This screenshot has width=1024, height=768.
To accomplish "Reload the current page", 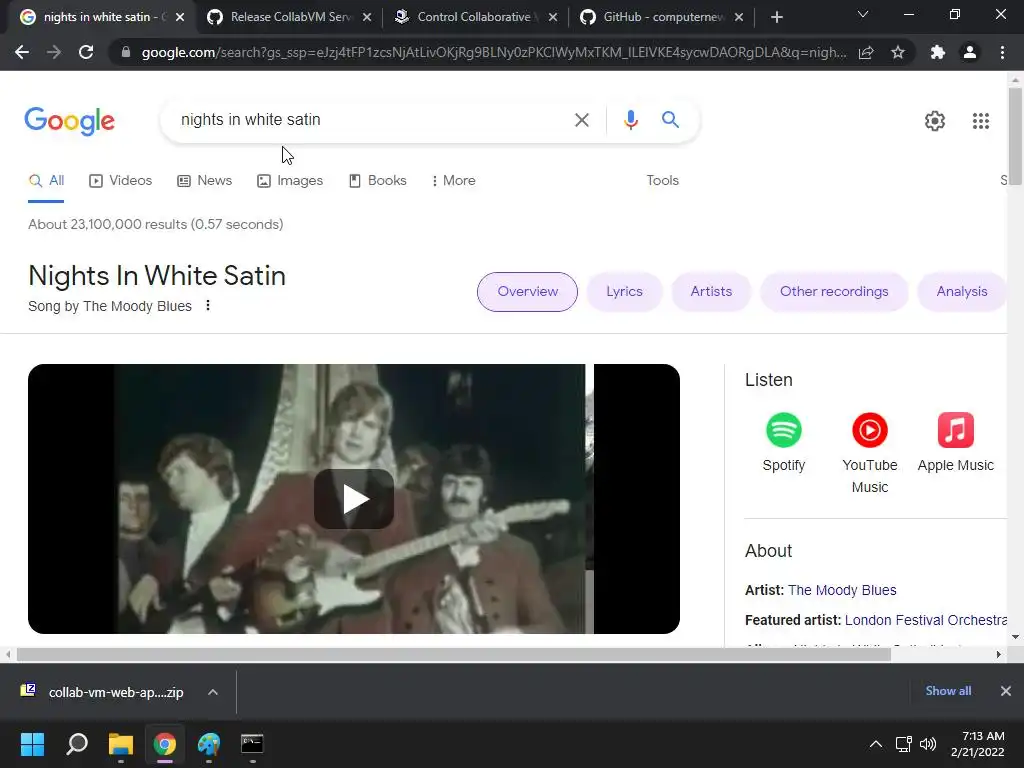I will coord(86,52).
